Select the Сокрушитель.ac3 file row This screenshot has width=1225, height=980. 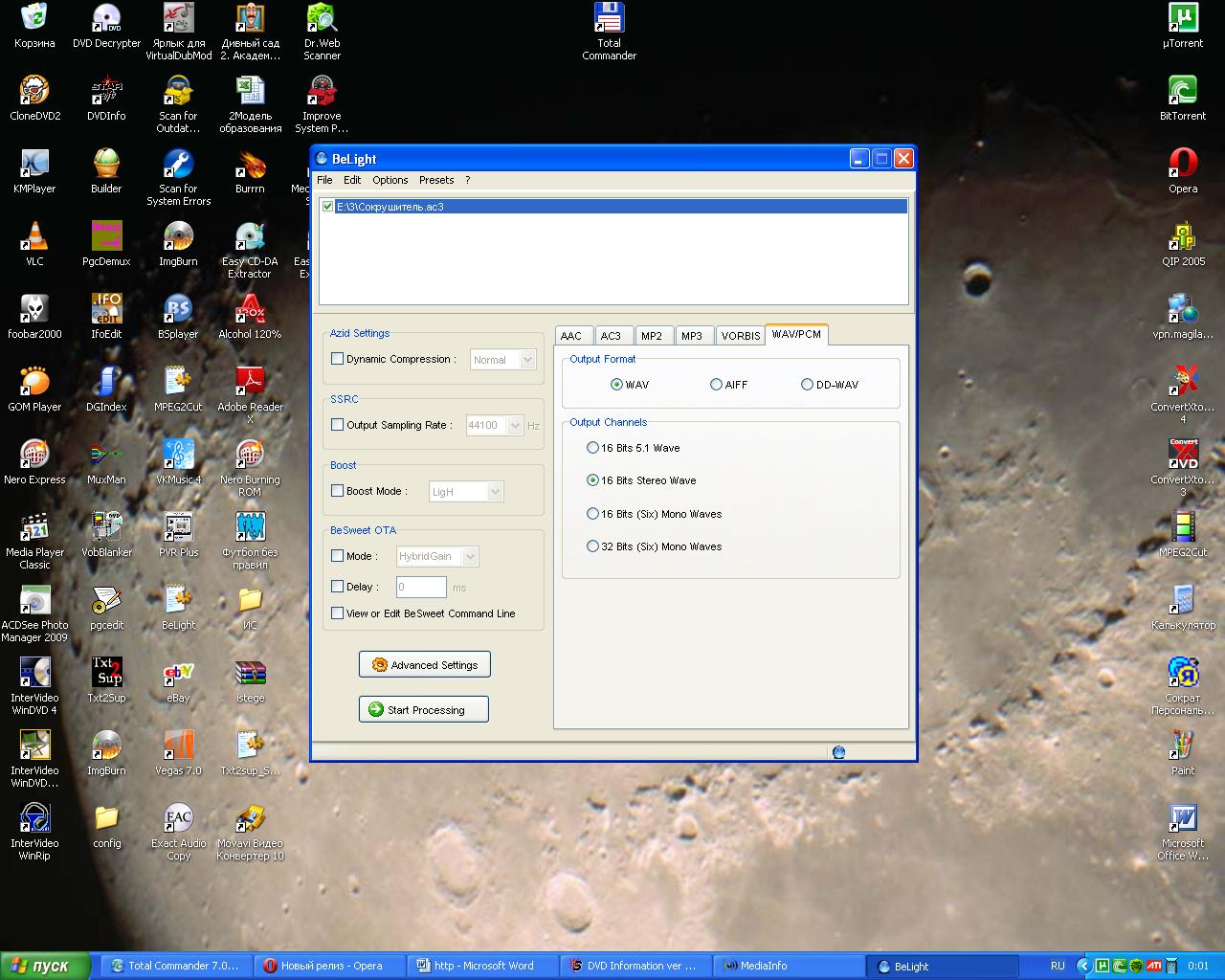coord(613,206)
